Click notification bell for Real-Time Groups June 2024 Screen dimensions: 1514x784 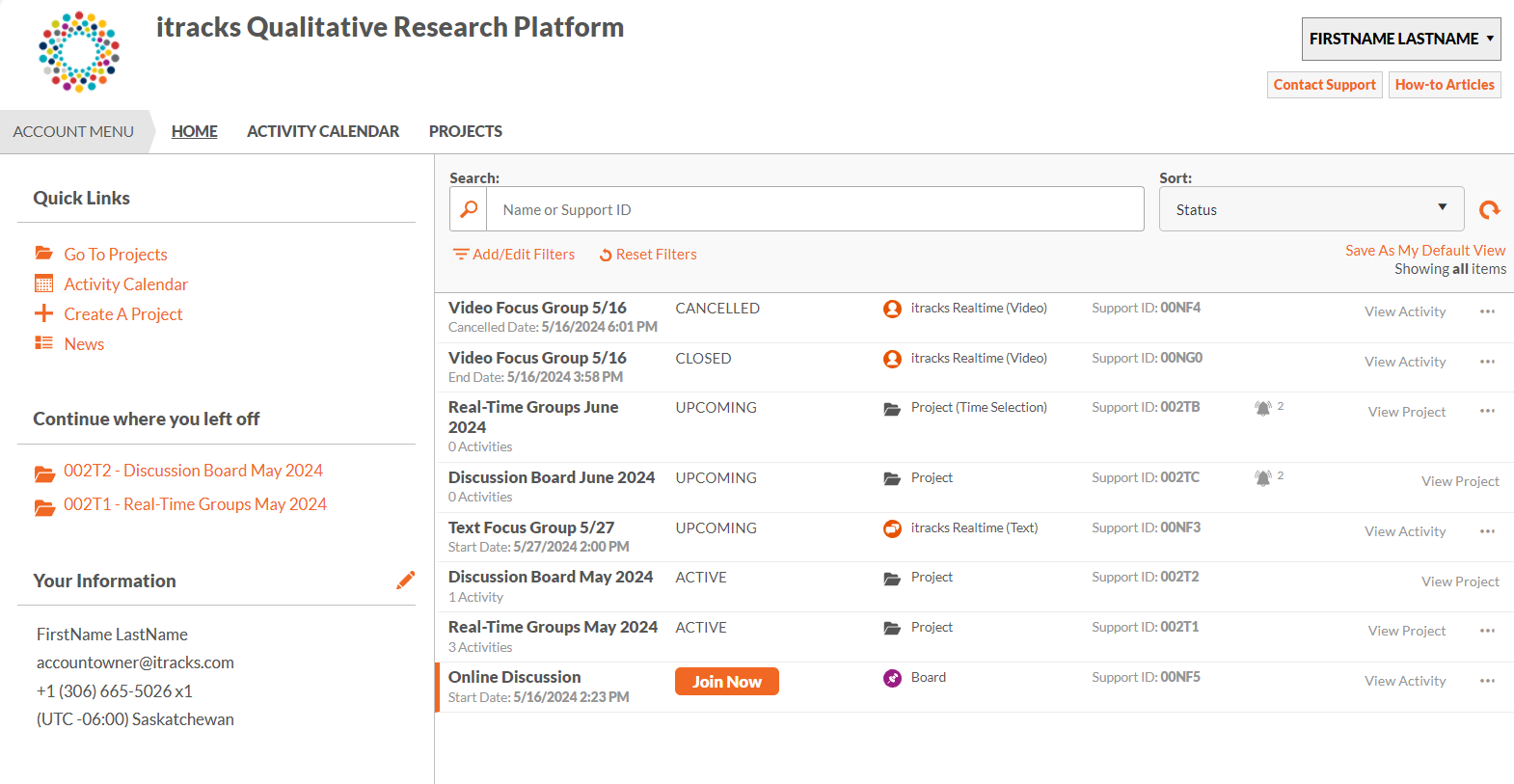1262,408
